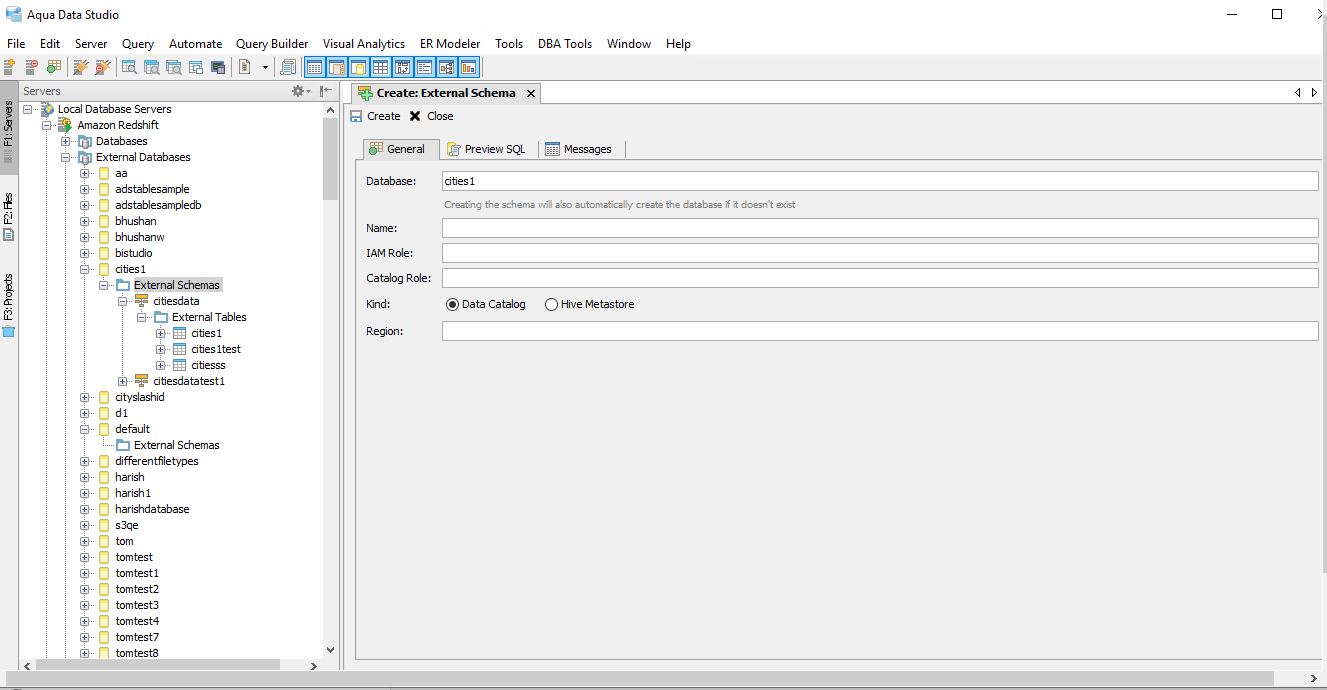Click the Name input field
The image size is (1327, 690).
point(880,228)
